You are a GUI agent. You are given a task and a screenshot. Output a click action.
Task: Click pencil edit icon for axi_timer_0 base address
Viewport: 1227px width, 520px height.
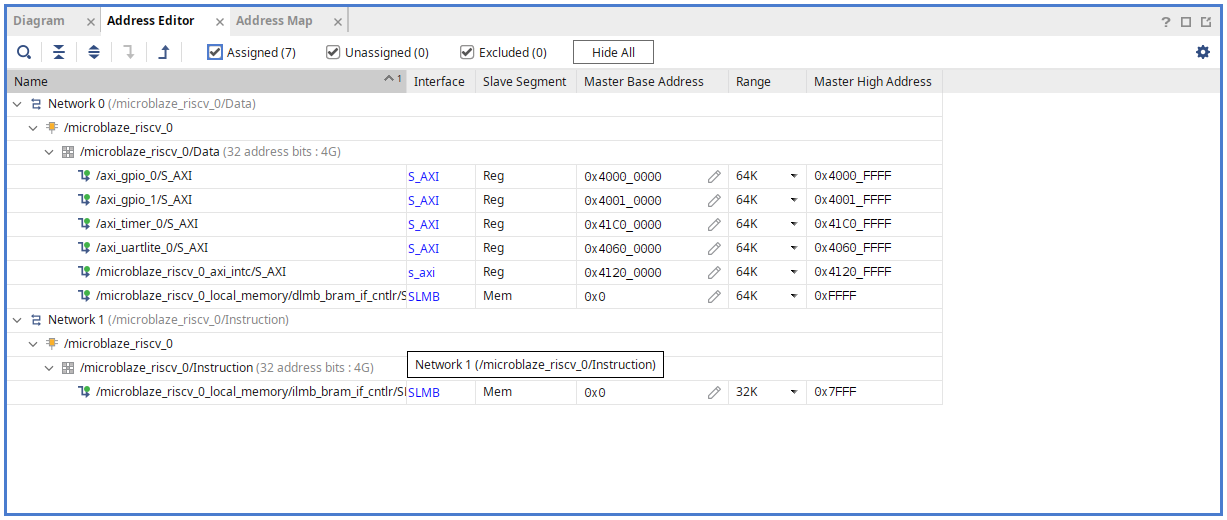pos(714,224)
